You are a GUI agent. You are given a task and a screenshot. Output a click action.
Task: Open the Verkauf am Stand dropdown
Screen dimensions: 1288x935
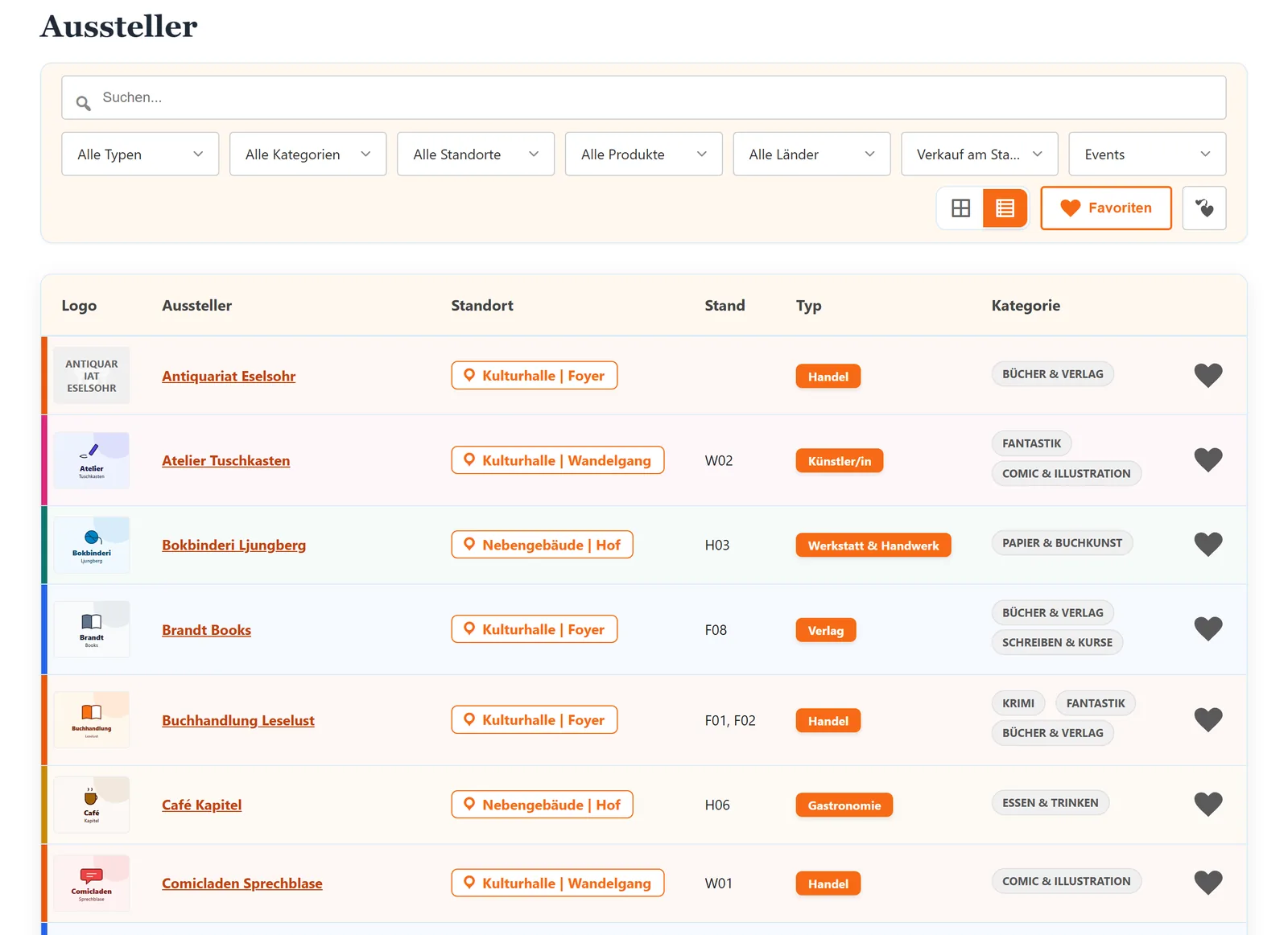980,154
